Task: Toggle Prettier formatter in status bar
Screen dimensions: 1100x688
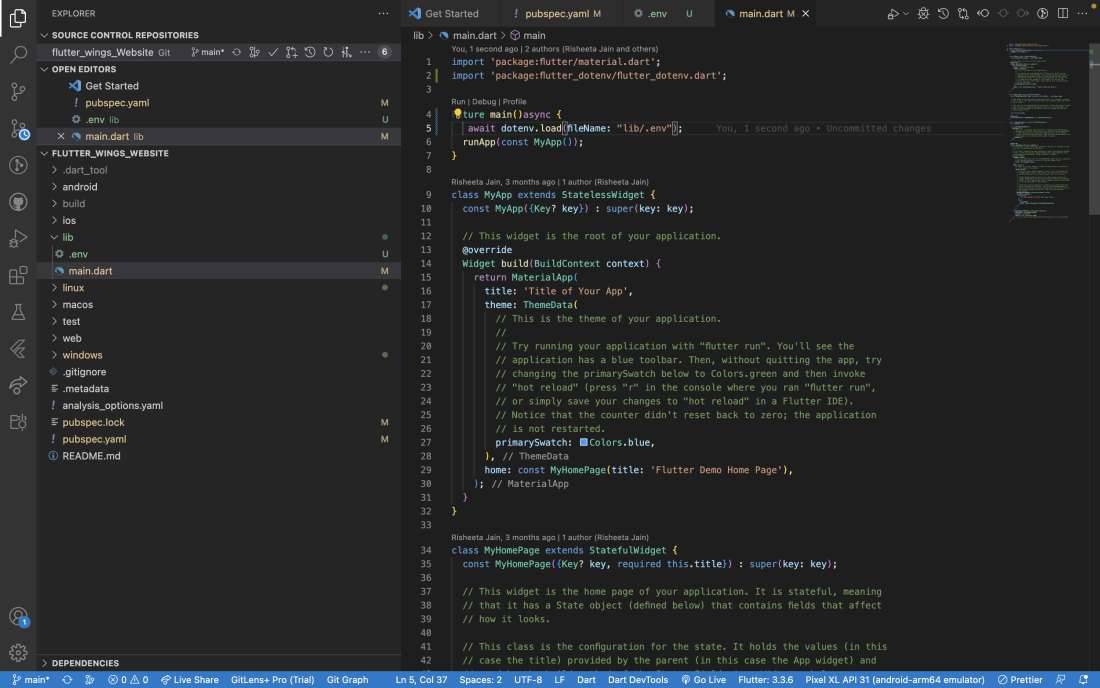Action: pyautogui.click(x=1020, y=680)
